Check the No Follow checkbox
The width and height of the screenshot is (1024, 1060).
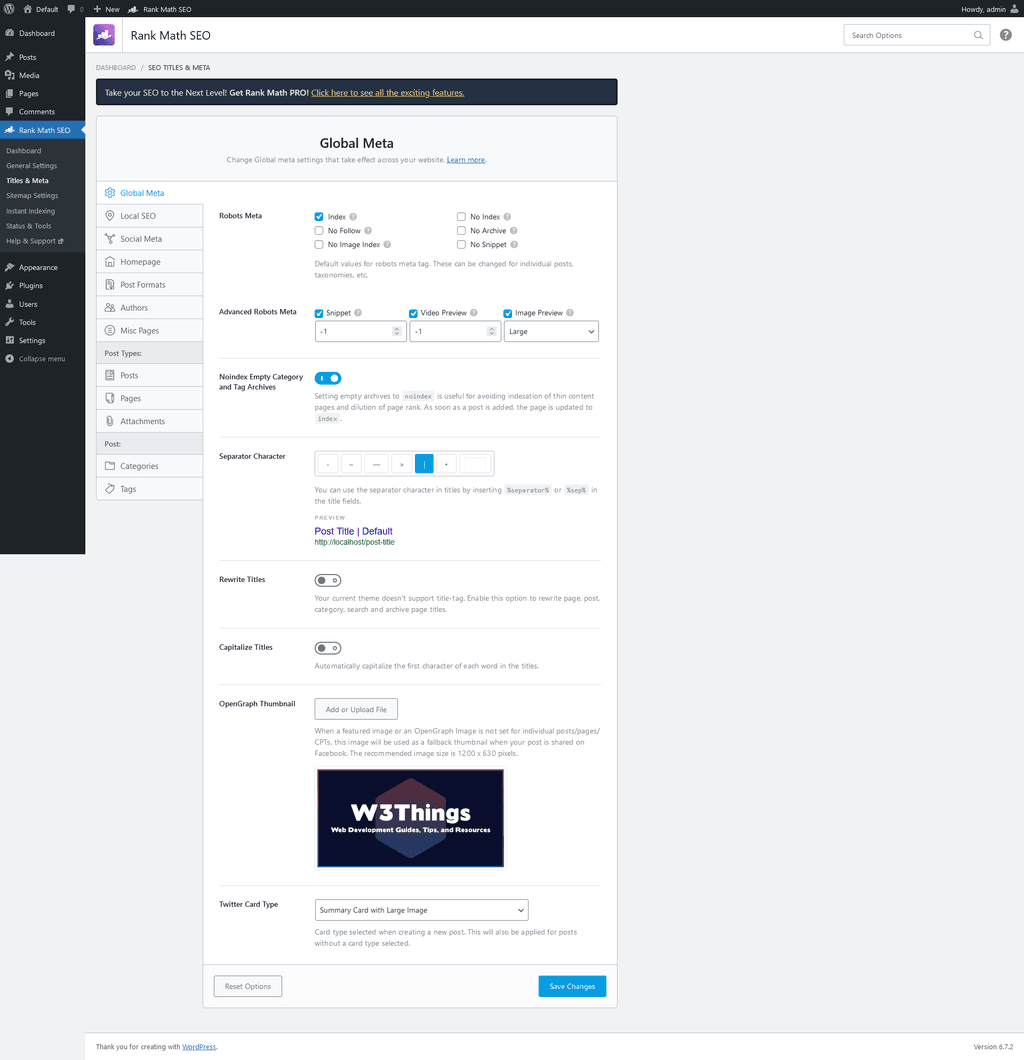[319, 231]
